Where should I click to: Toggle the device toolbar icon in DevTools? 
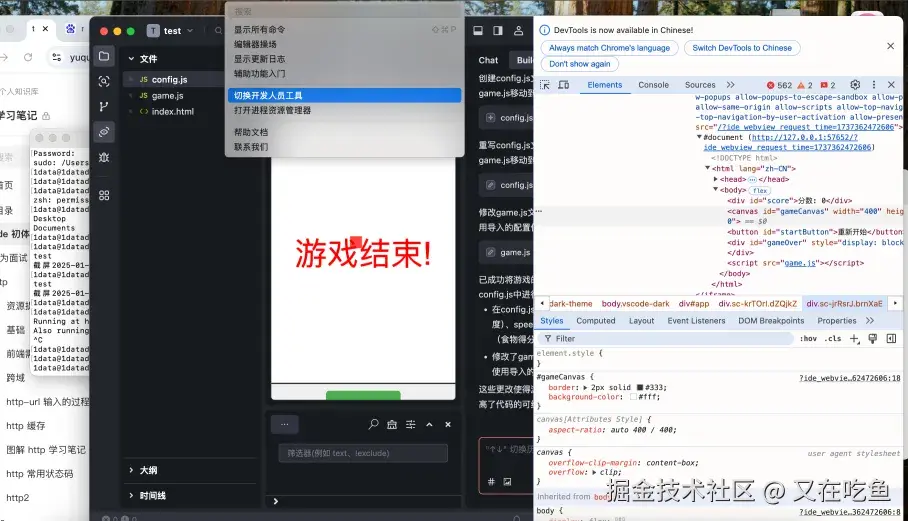click(563, 85)
